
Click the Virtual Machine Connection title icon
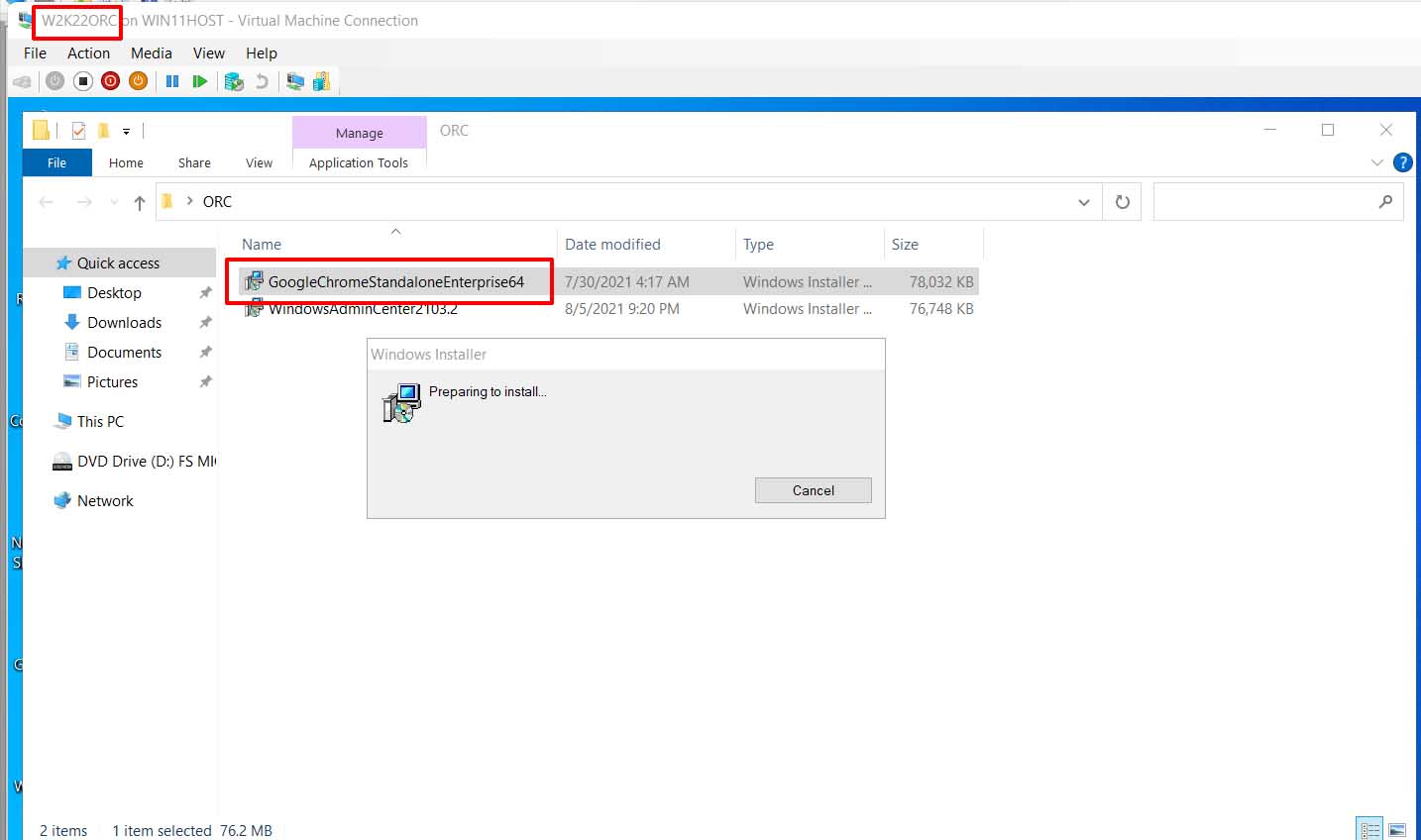click(25, 20)
